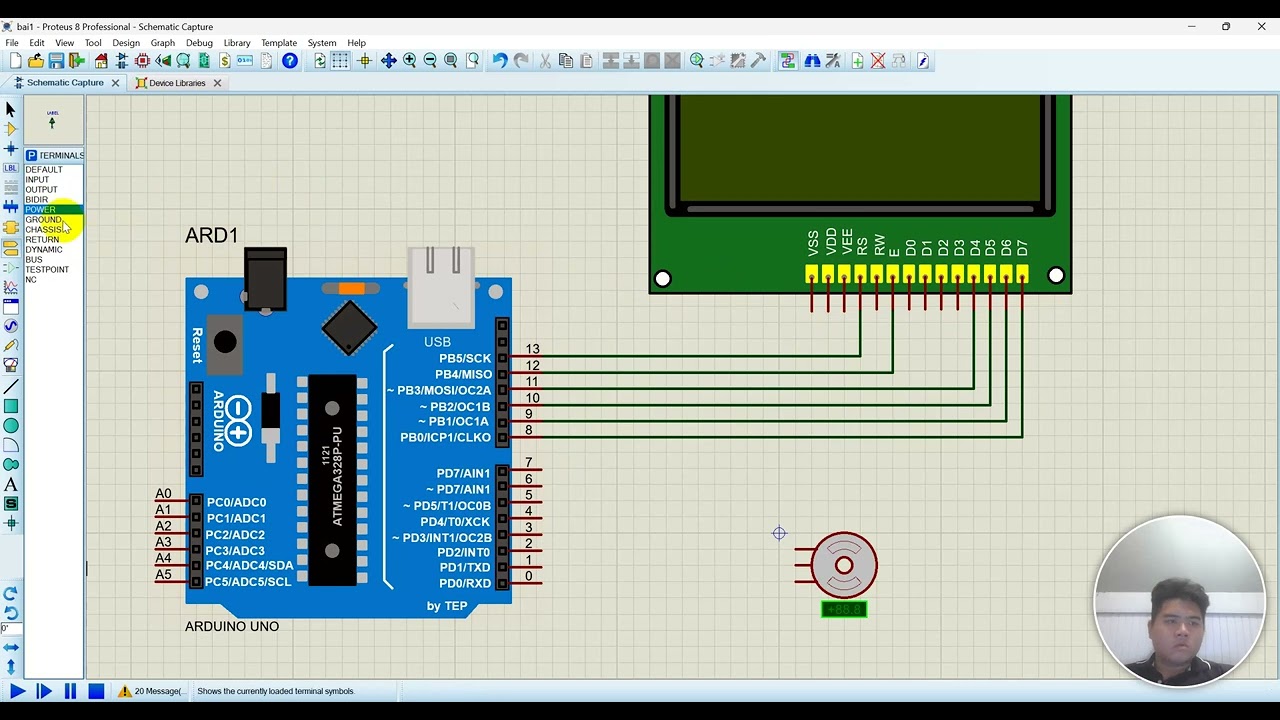Click the Step simulation button
The width and height of the screenshot is (1280, 720).
pos(43,691)
